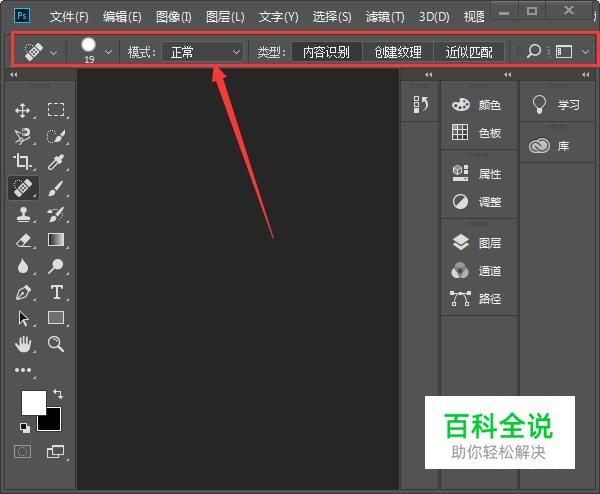The height and width of the screenshot is (494, 600).
Task: Select the Dodge tool
Action: [x=56, y=266]
